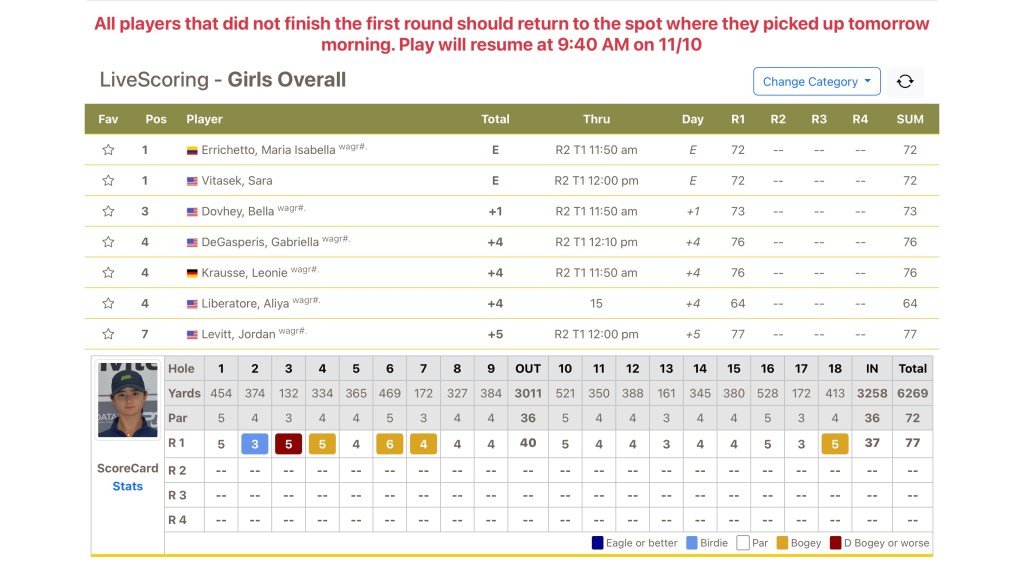Click star icon for Aliya Liberatore
The height and width of the screenshot is (563, 1024).
pos(108,303)
